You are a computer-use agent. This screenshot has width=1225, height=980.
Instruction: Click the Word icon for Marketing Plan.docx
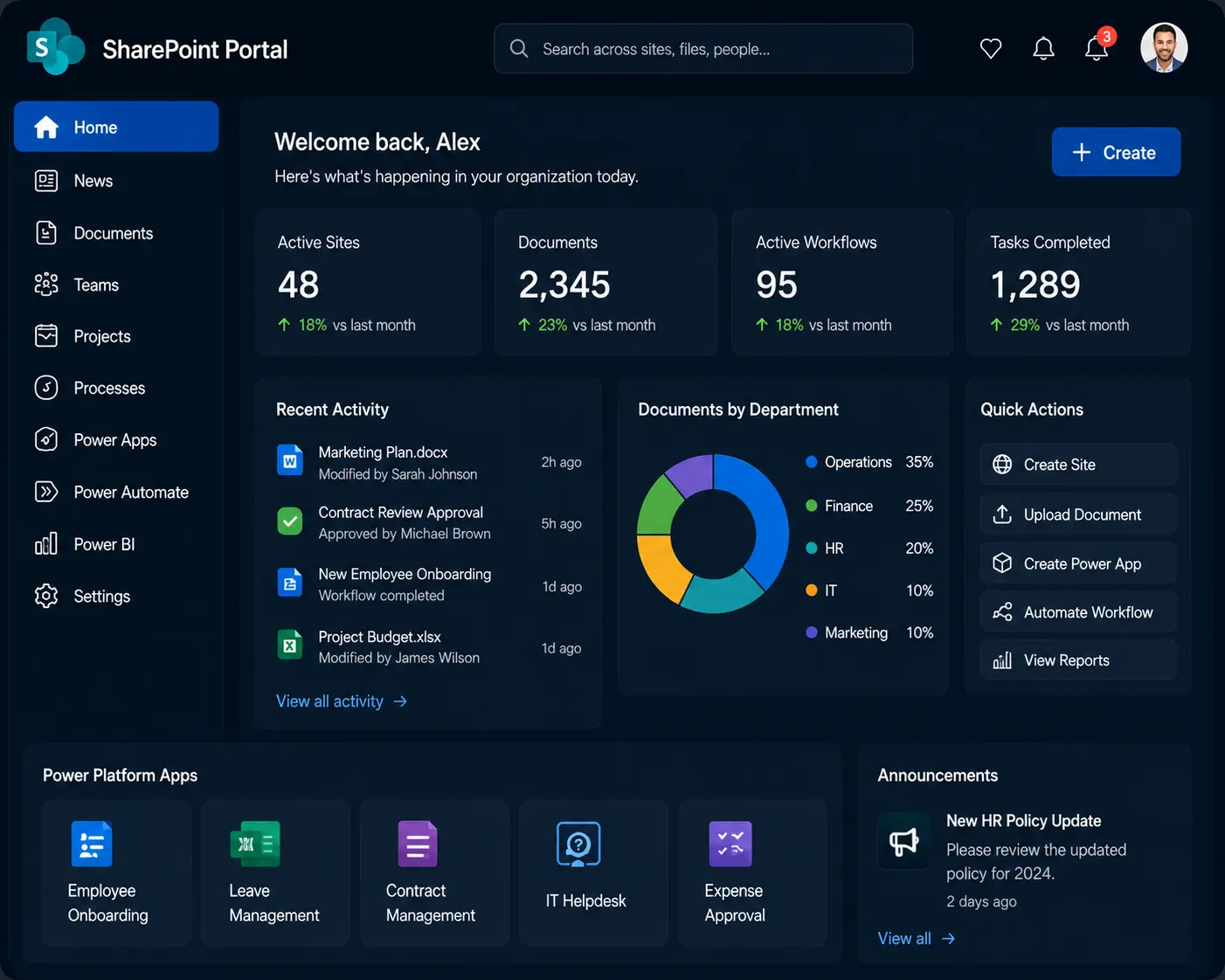[x=290, y=460]
